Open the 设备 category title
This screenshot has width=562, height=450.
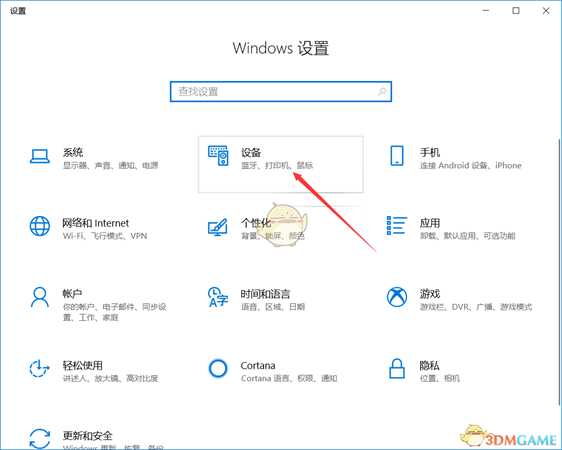(251, 152)
